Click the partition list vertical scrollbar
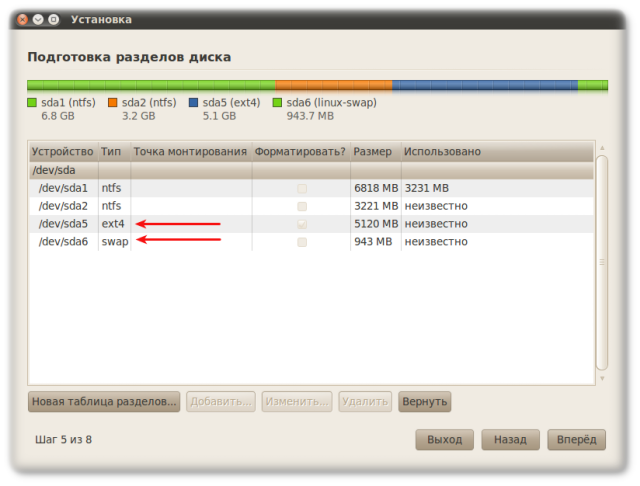The width and height of the screenshot is (640, 486). coord(601,260)
